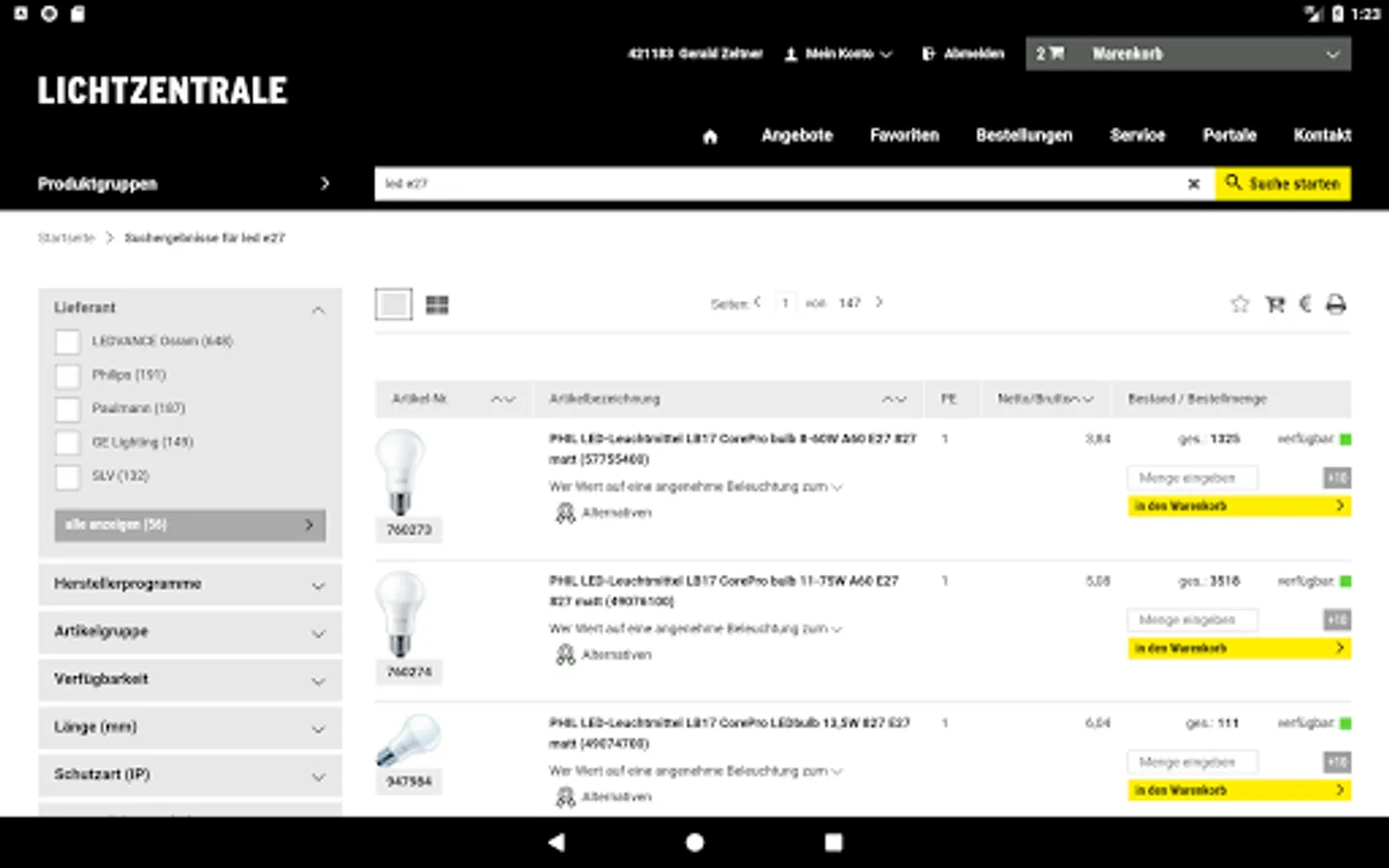Check the LEDVANCE Osram supplier filter
The height and width of the screenshot is (868, 1389).
[x=68, y=341]
